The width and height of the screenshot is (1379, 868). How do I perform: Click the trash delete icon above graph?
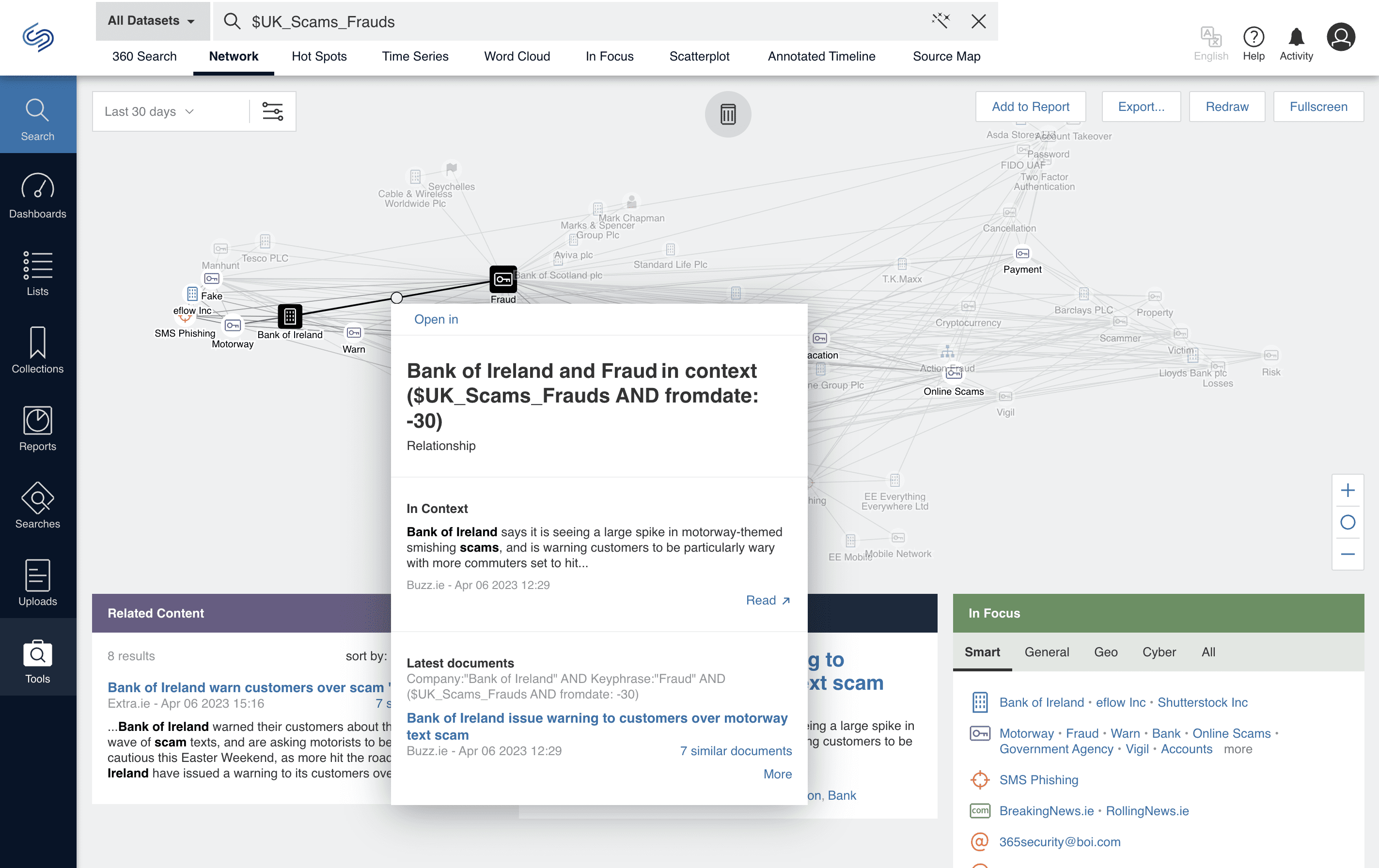[728, 114]
